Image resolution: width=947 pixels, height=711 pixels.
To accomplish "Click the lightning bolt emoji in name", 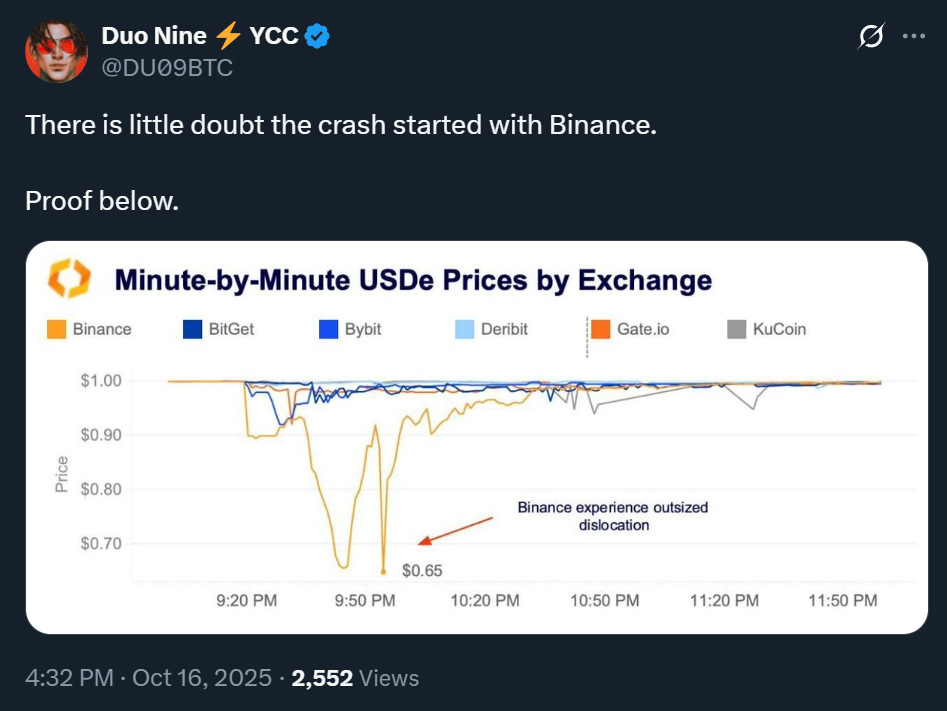I will (228, 37).
